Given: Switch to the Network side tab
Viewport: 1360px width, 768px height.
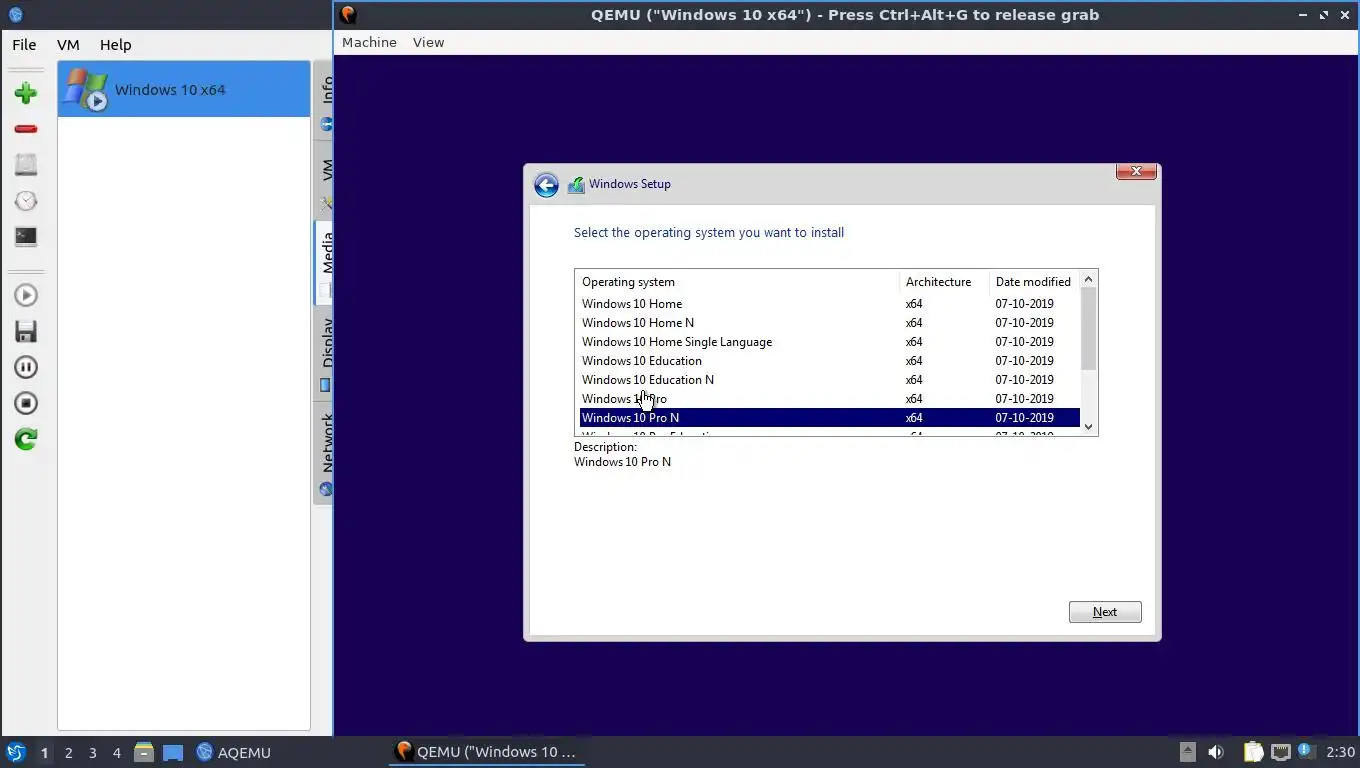Looking at the screenshot, I should coord(323,451).
